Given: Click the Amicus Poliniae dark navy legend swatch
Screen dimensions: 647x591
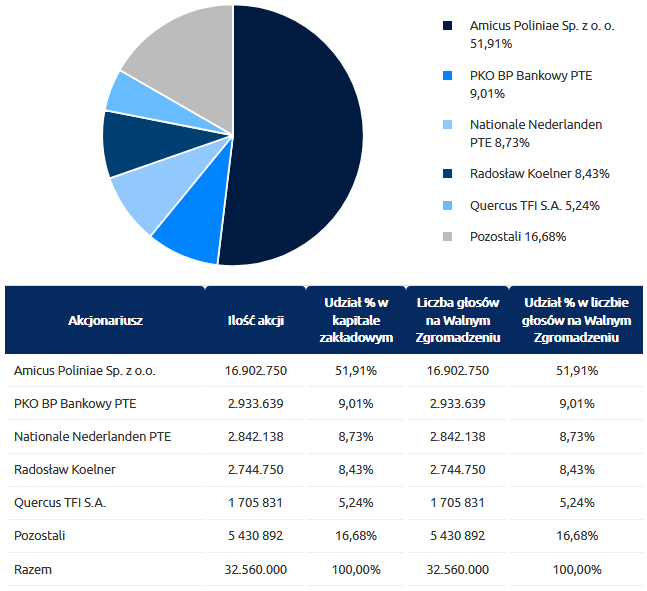Looking at the screenshot, I should [447, 26].
